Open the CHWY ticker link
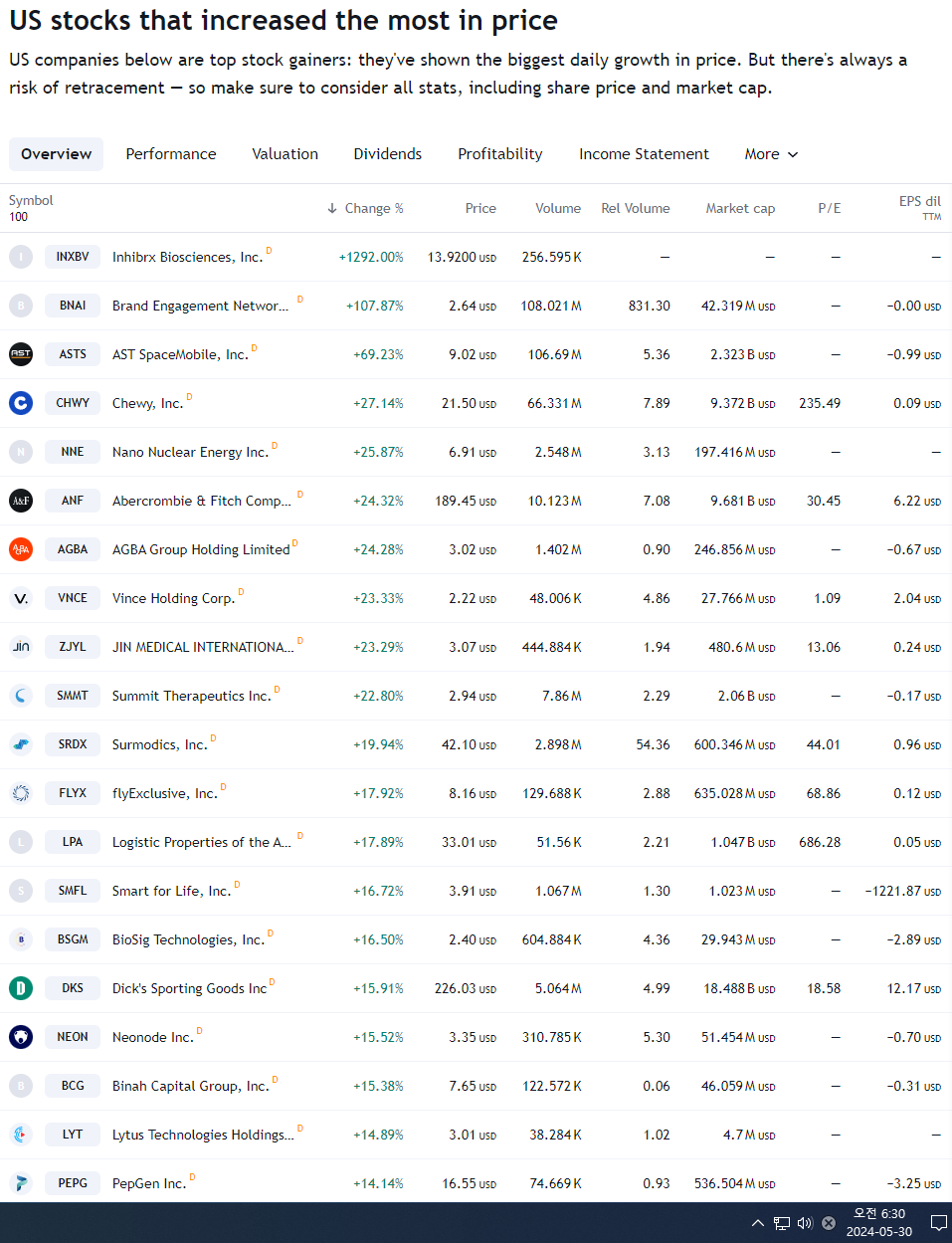 click(73, 403)
